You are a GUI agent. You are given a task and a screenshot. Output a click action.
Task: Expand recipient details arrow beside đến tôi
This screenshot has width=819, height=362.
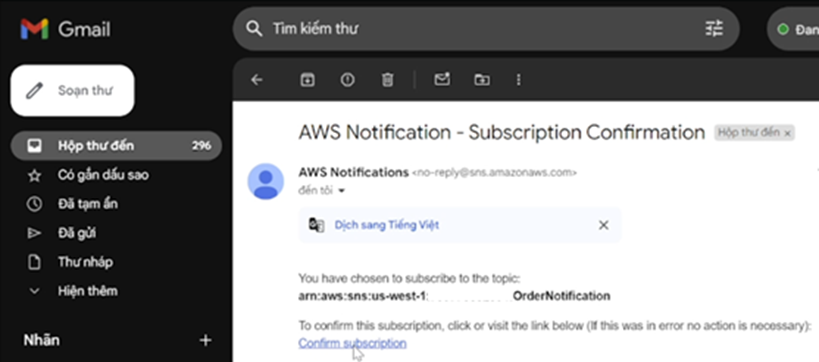pyautogui.click(x=342, y=191)
